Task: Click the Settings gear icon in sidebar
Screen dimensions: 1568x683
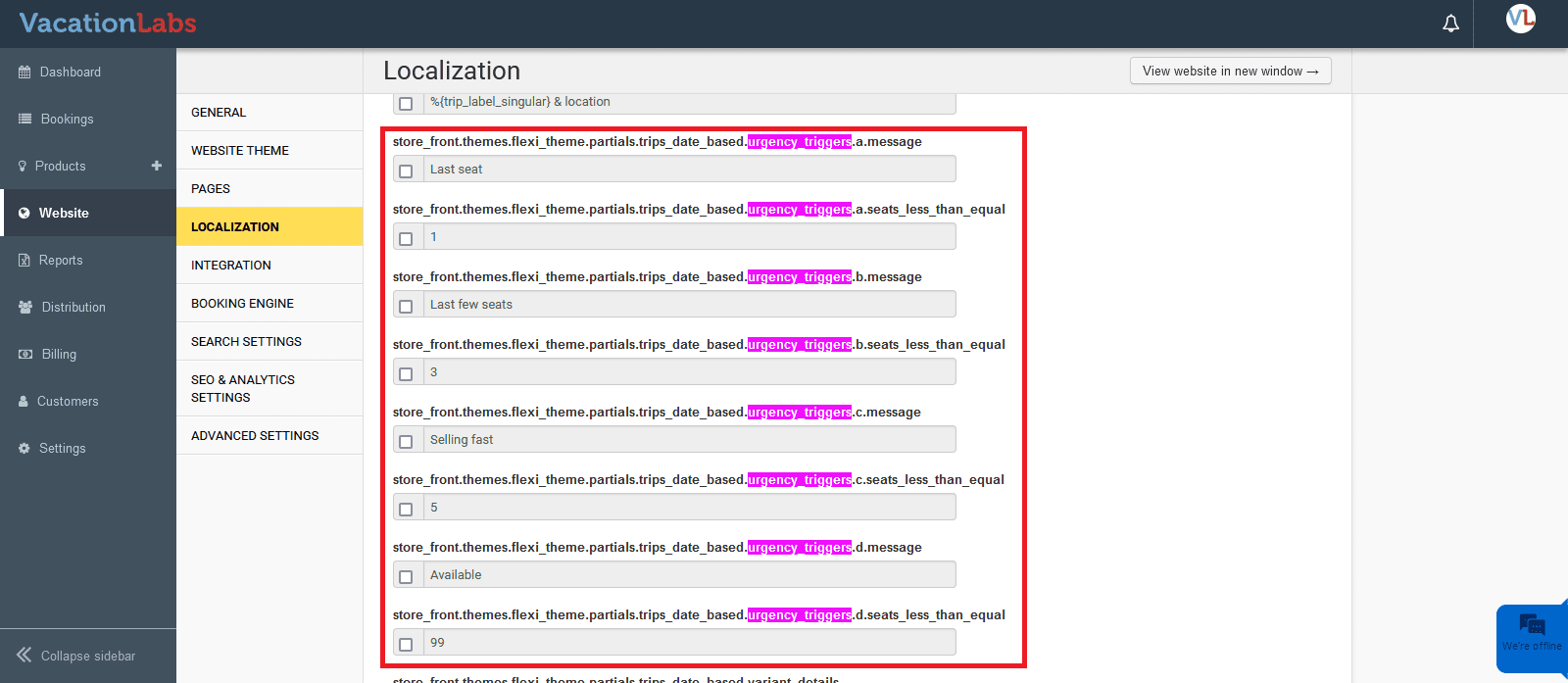Action: [x=24, y=449]
